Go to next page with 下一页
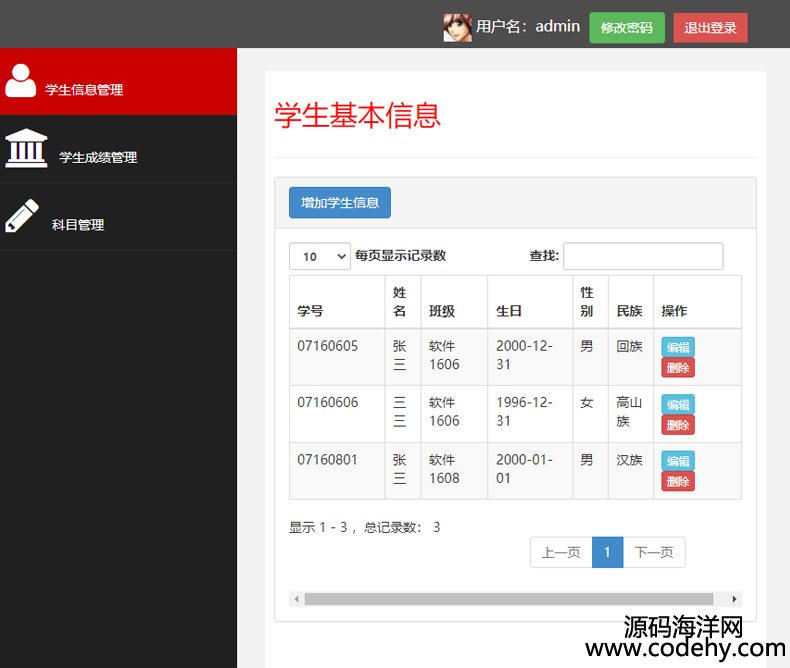The height and width of the screenshot is (668, 790). [x=654, y=552]
